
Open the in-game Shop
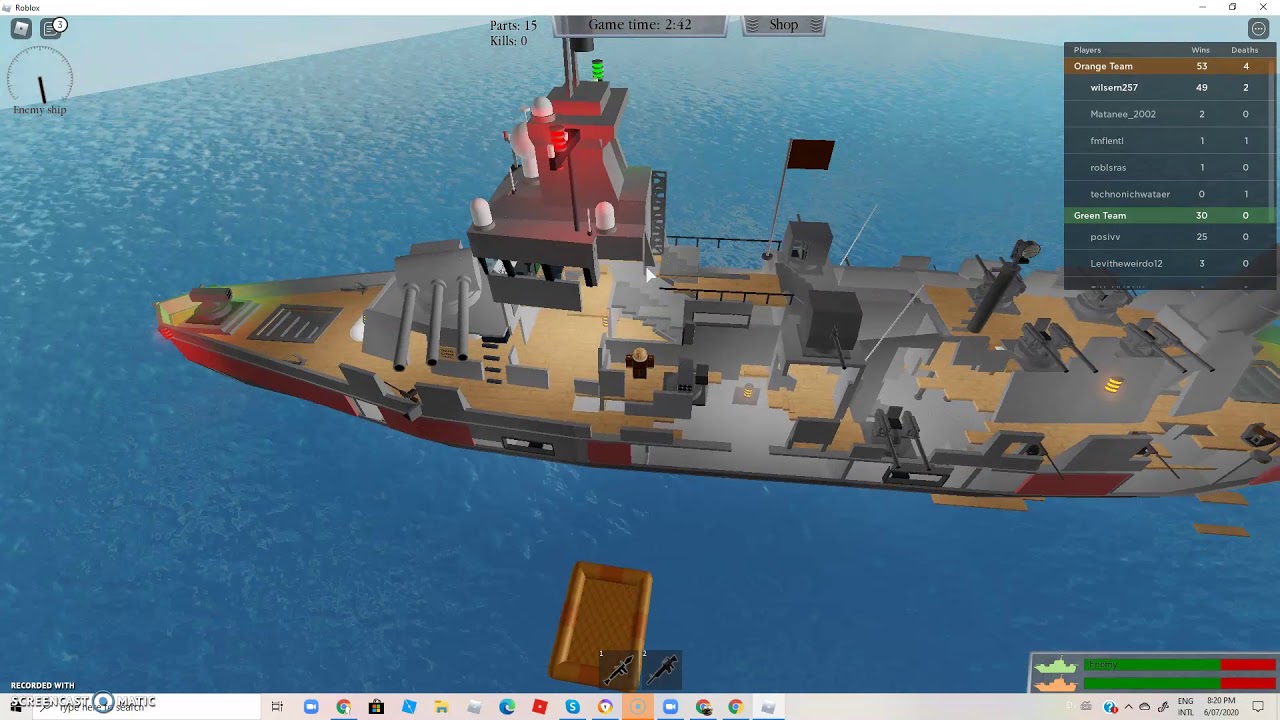point(784,25)
